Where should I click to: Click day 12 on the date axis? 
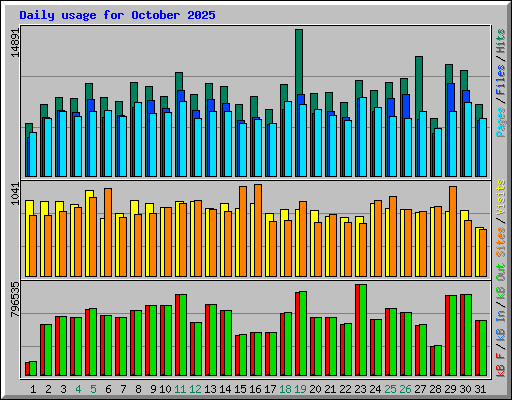(x=195, y=389)
